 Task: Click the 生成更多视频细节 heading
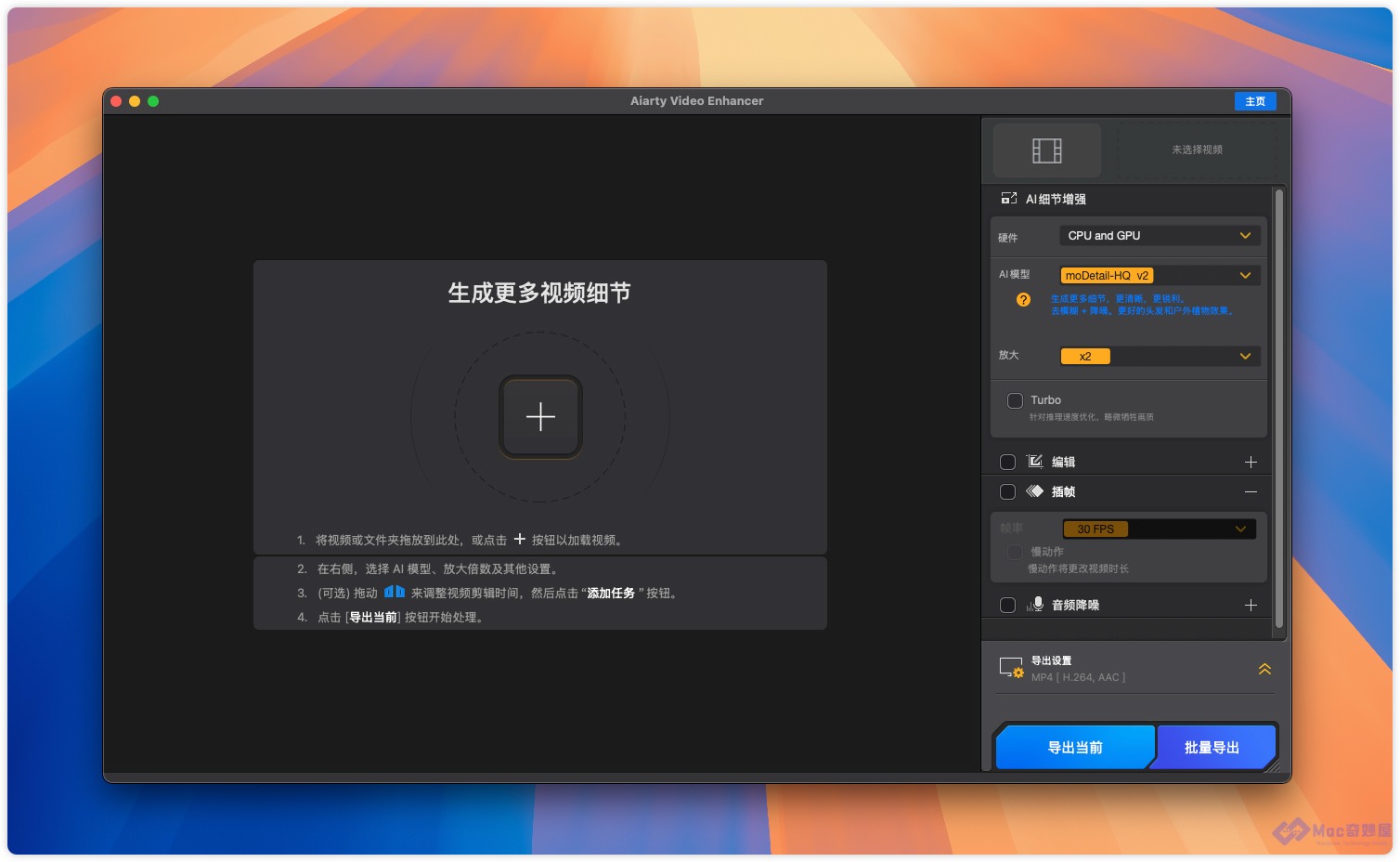point(539,293)
